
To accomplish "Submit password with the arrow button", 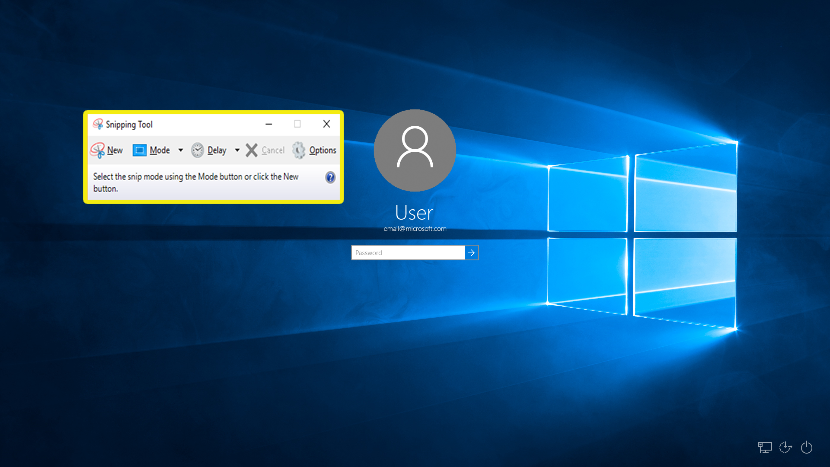I will [472, 253].
